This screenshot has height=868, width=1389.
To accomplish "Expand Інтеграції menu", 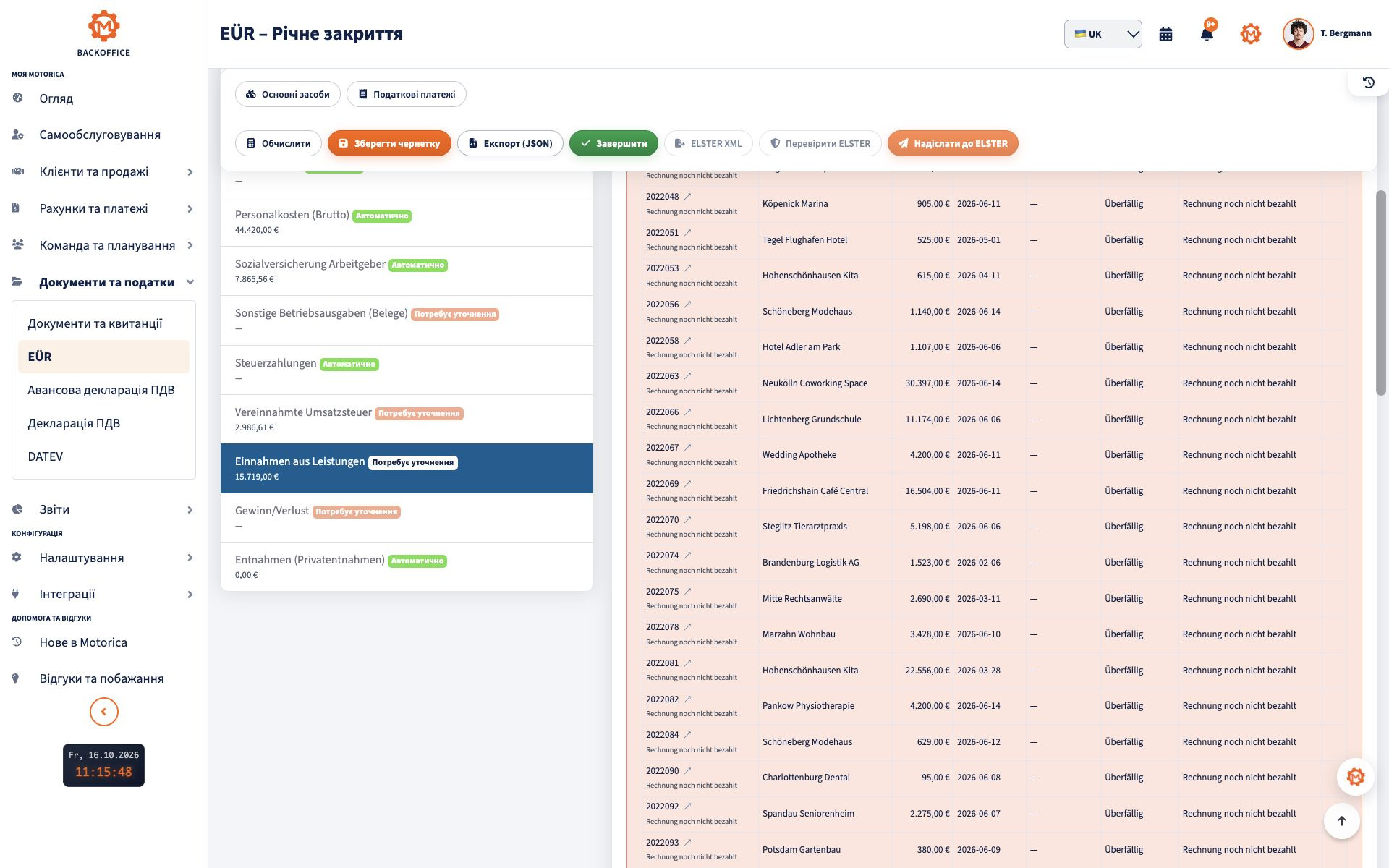I will pyautogui.click(x=103, y=594).
